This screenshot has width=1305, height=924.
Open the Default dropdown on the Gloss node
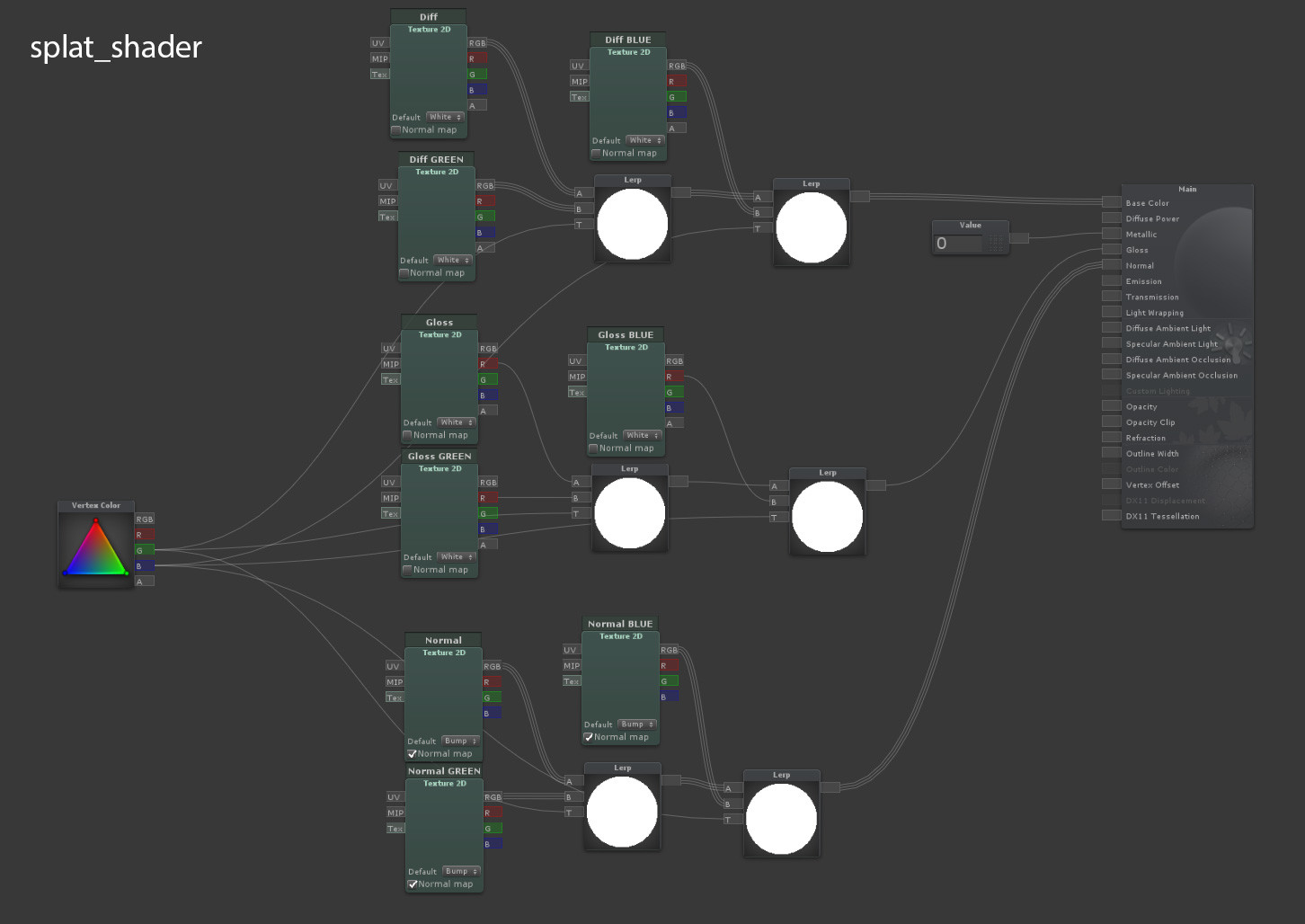tap(457, 422)
